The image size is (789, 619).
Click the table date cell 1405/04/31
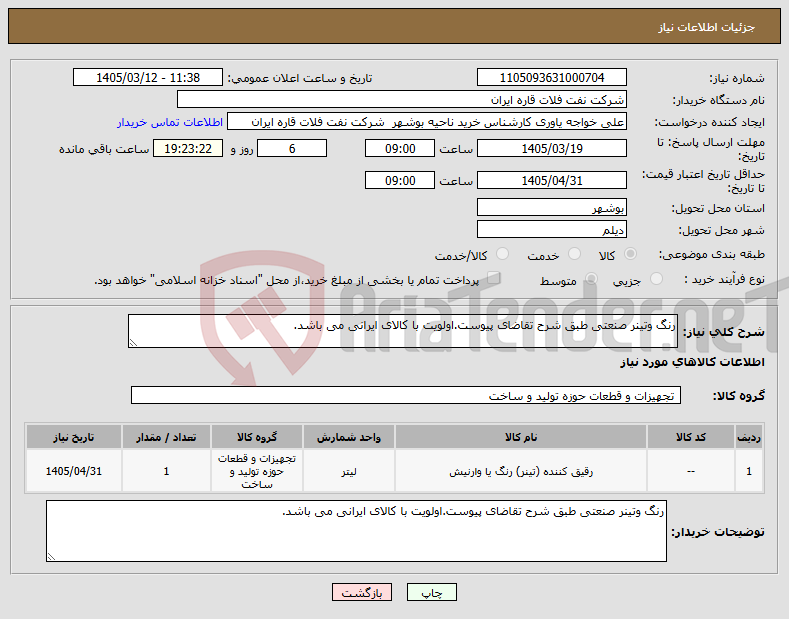tap(73, 472)
